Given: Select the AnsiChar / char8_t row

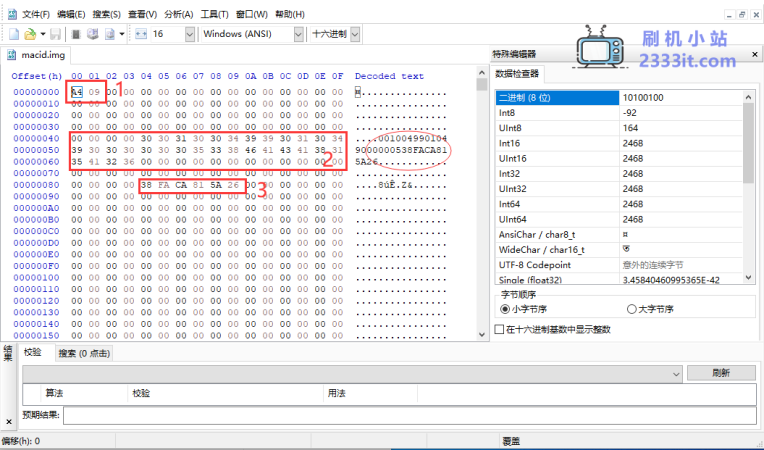Looking at the screenshot, I should (x=619, y=234).
